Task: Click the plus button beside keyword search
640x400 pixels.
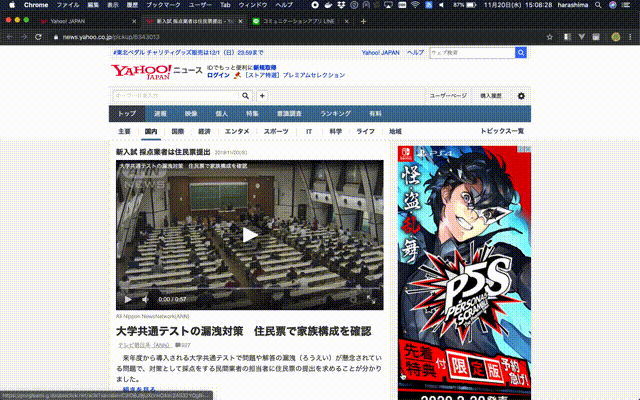Action: (262, 96)
